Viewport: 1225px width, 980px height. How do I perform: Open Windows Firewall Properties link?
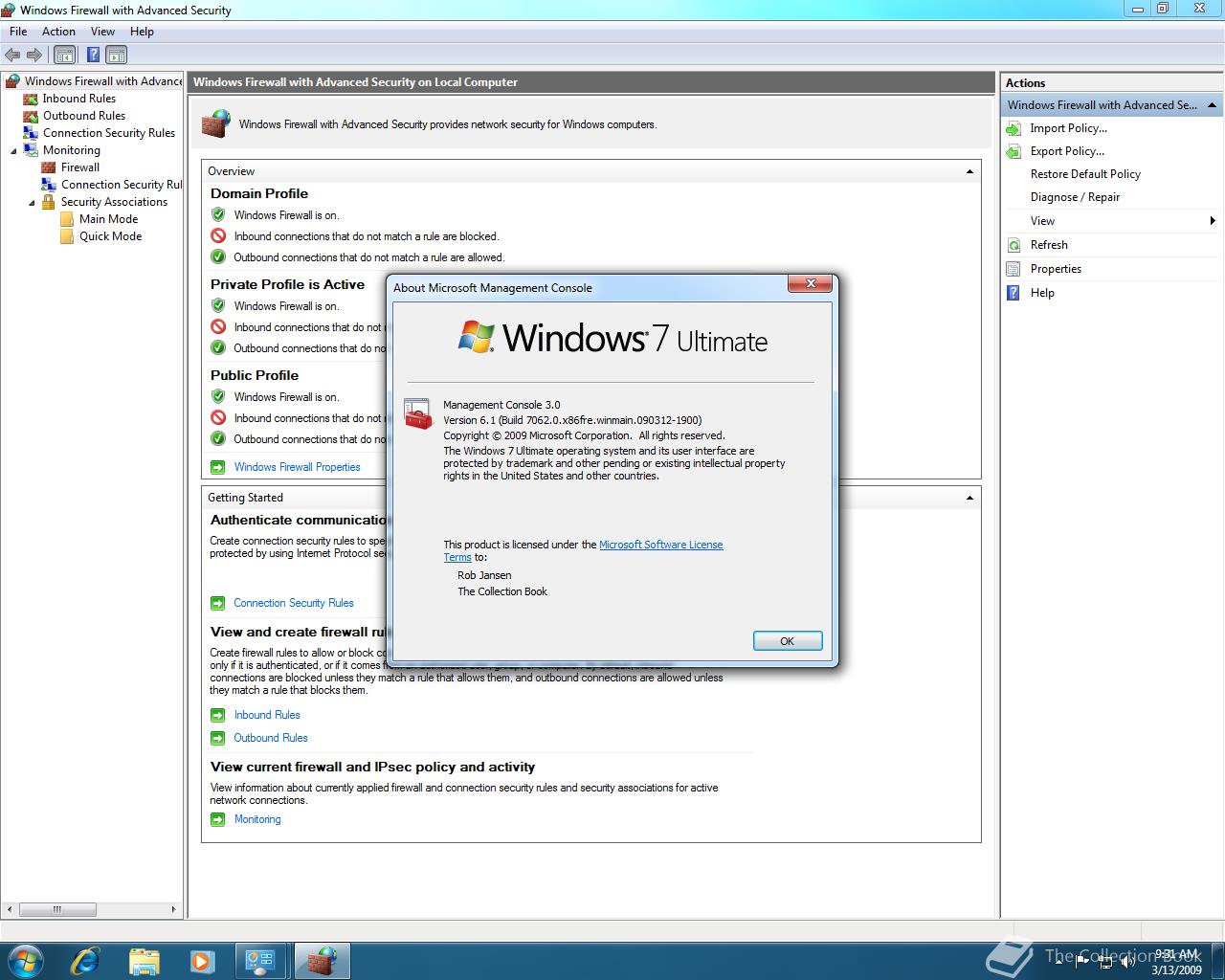click(x=297, y=467)
